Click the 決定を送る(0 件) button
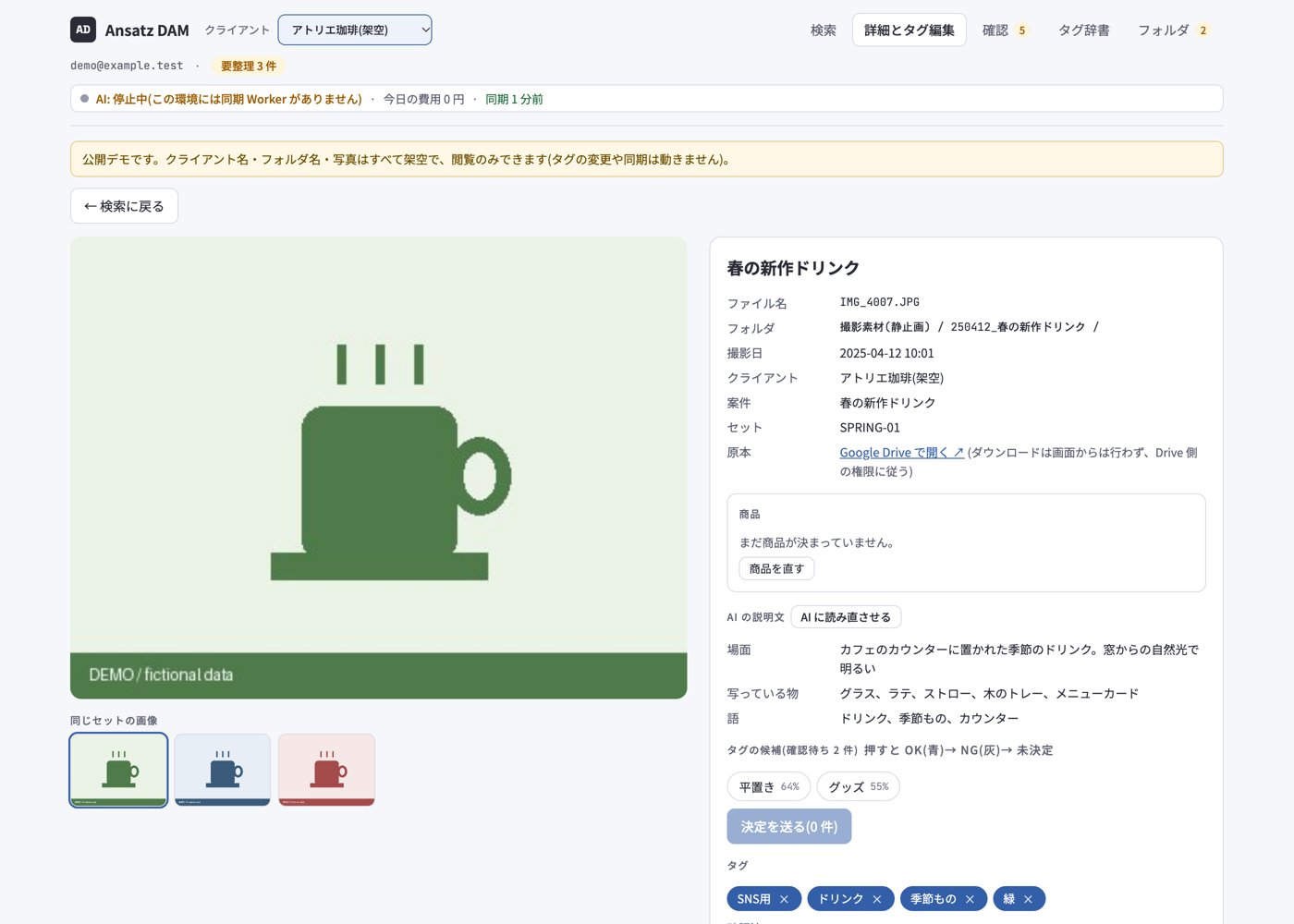 (789, 826)
